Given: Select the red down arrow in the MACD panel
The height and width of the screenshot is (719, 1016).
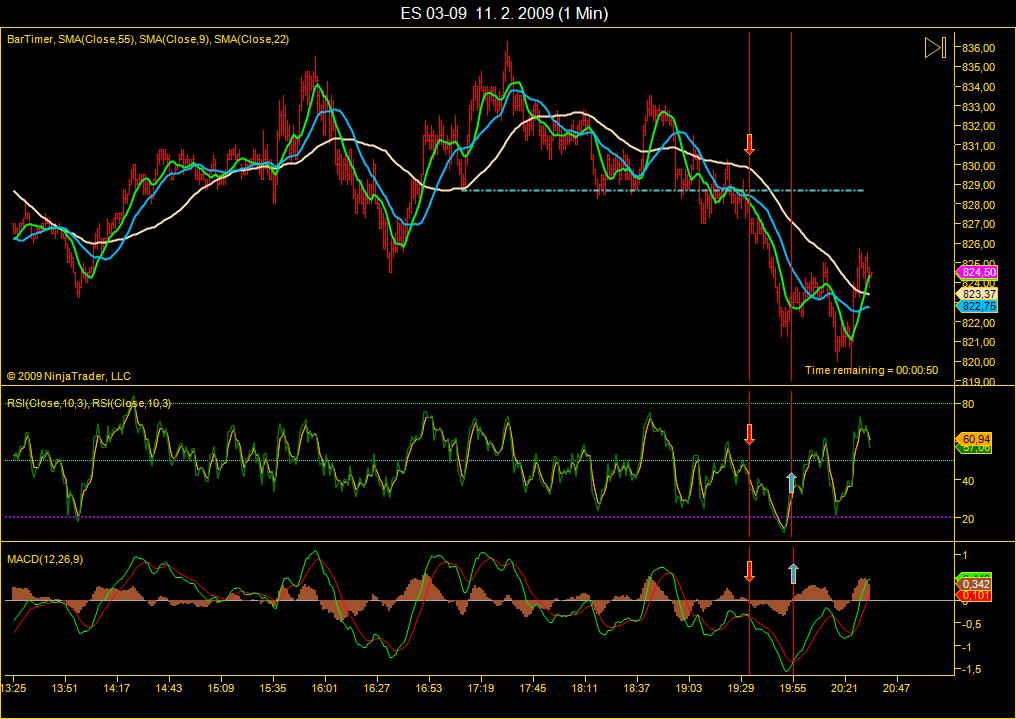Looking at the screenshot, I should [750, 571].
